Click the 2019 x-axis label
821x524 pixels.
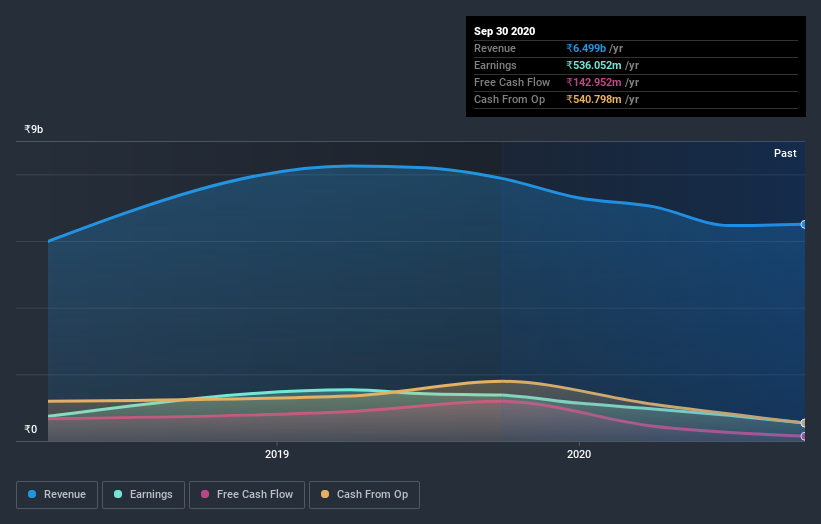(276, 454)
